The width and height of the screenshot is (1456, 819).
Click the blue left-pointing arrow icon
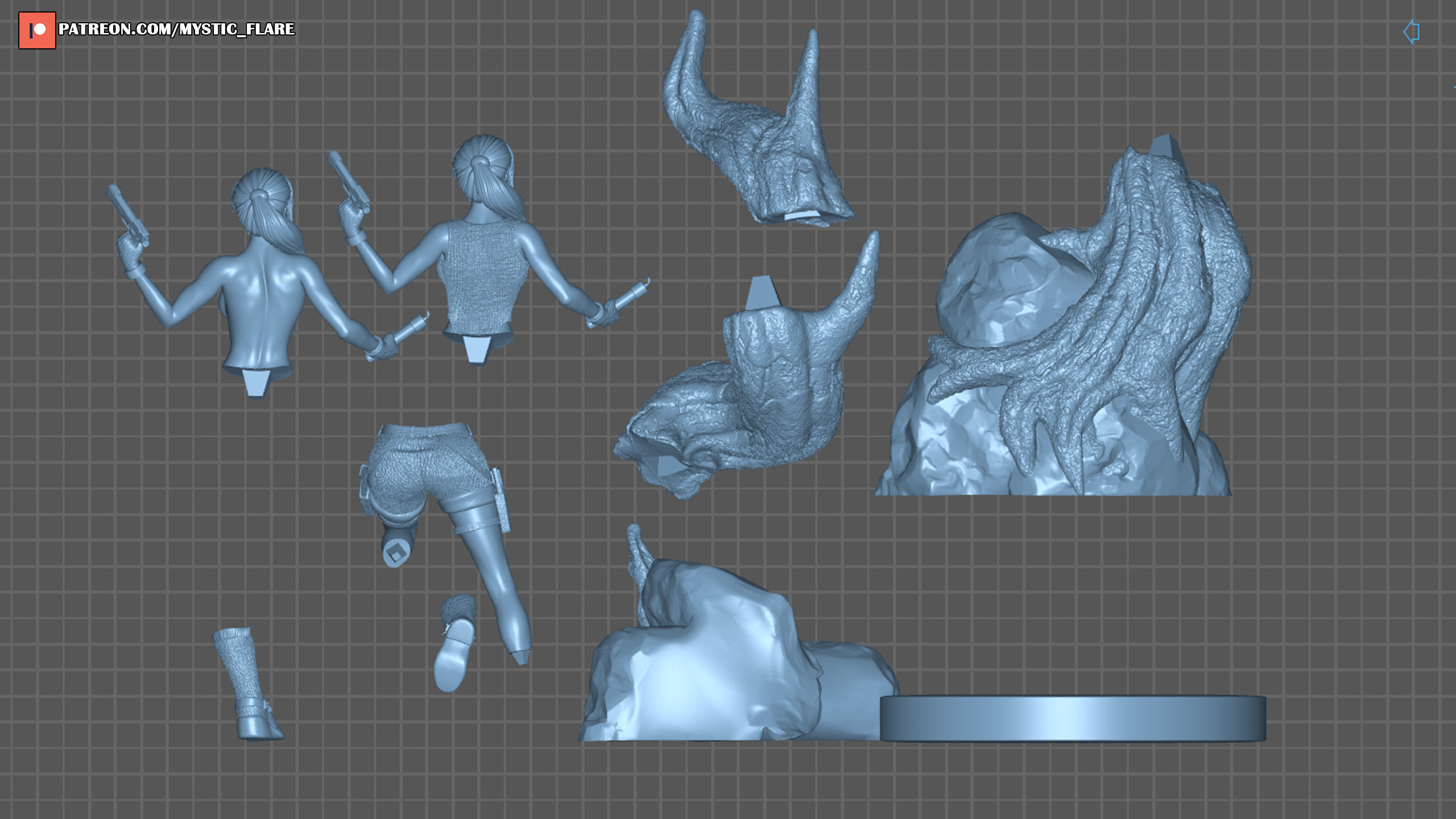1411,32
